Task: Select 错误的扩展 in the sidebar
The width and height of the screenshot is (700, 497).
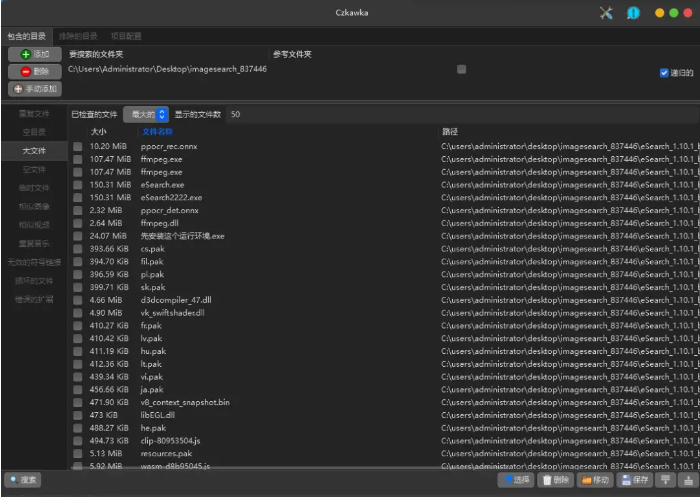Action: pos(34,300)
